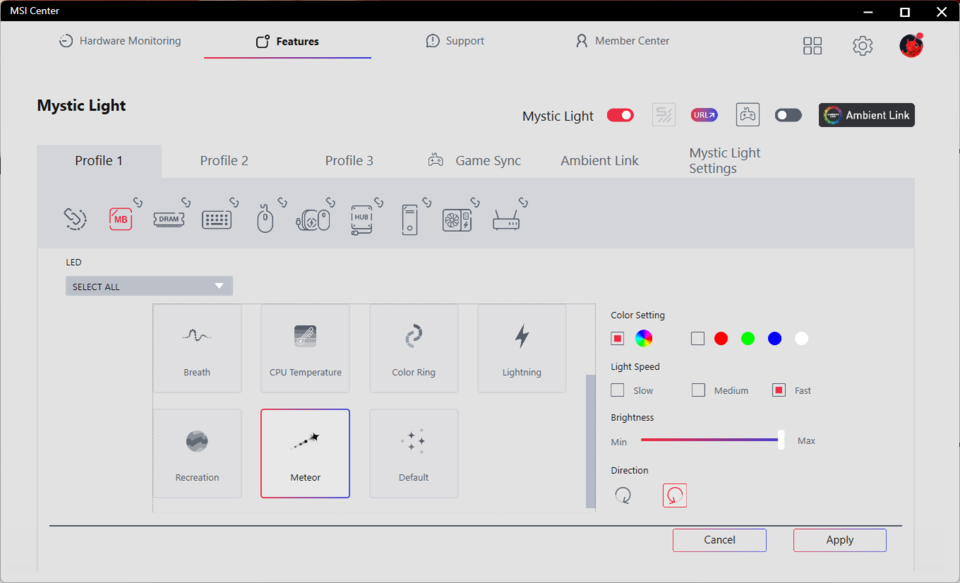The width and height of the screenshot is (960, 583).
Task: Pick the blue color swatch
Action: pos(774,338)
